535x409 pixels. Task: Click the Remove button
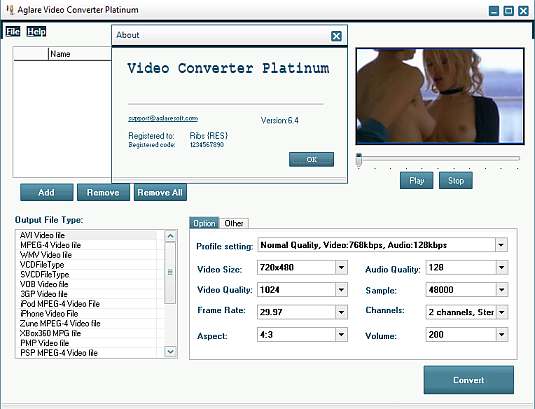(103, 192)
